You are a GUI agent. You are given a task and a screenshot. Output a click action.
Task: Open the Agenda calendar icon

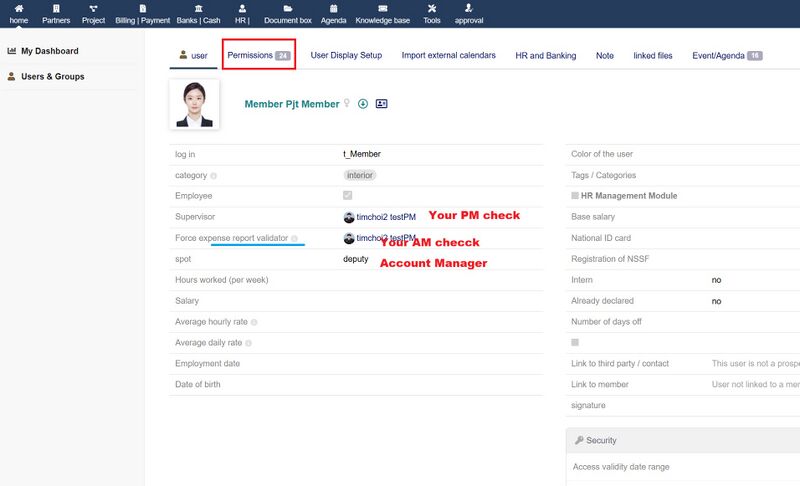pyautogui.click(x=333, y=8)
